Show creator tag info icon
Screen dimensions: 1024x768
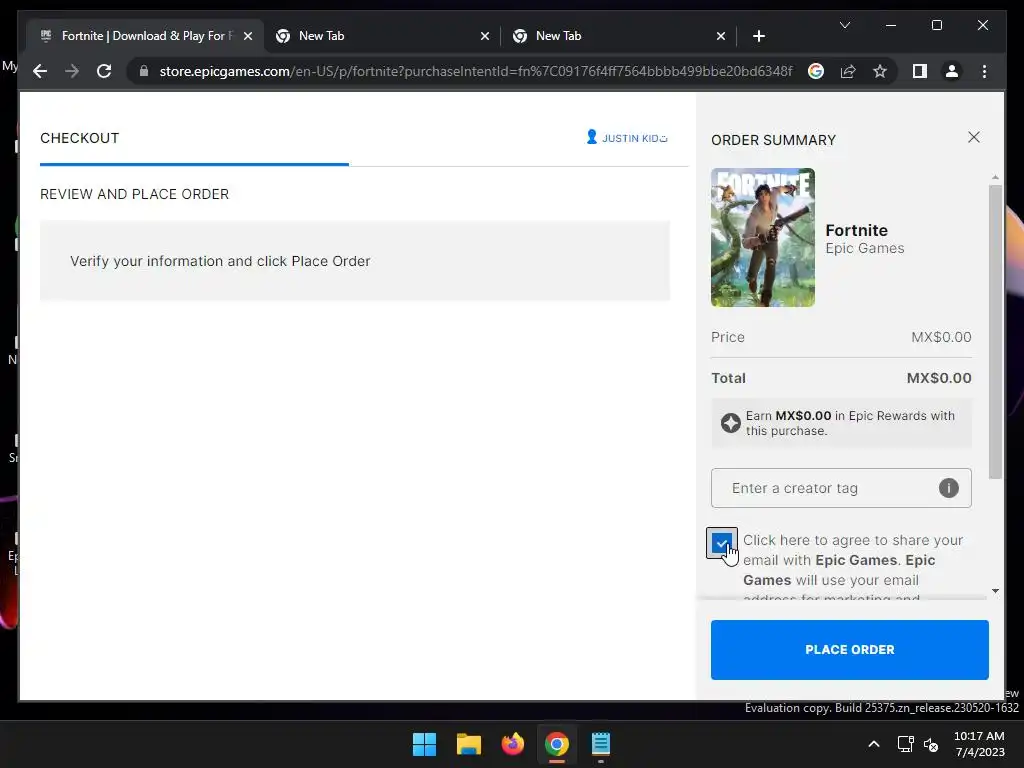pos(948,488)
